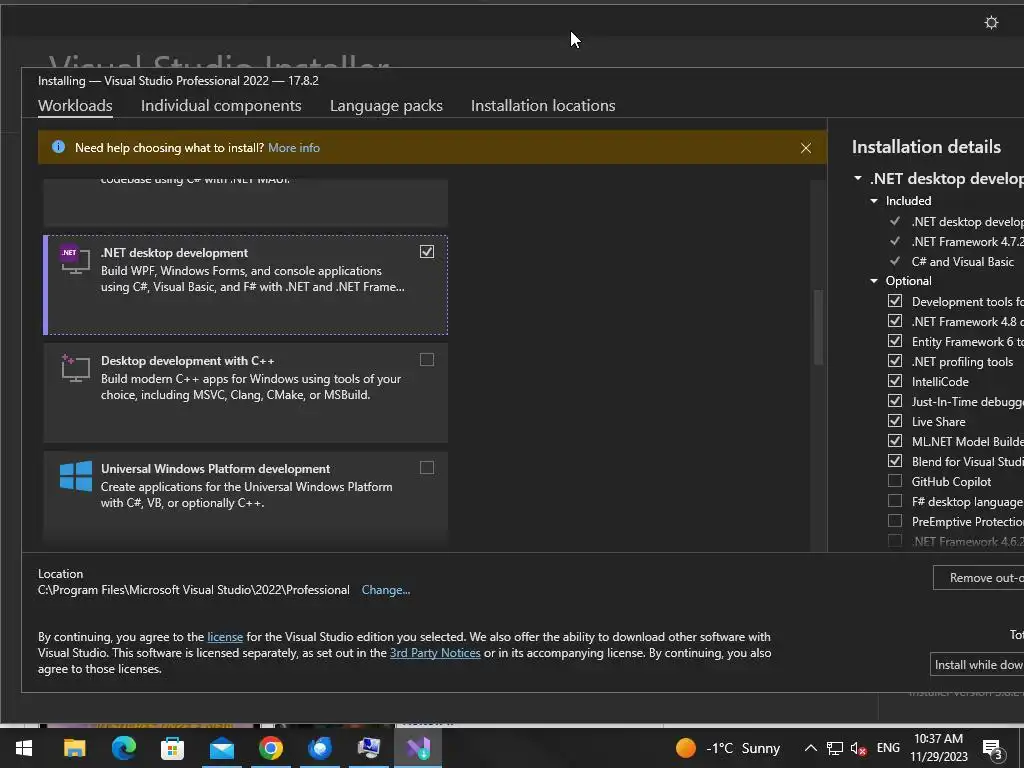Open the Installation locations tab
Viewport: 1024px width, 768px height.
click(x=543, y=106)
